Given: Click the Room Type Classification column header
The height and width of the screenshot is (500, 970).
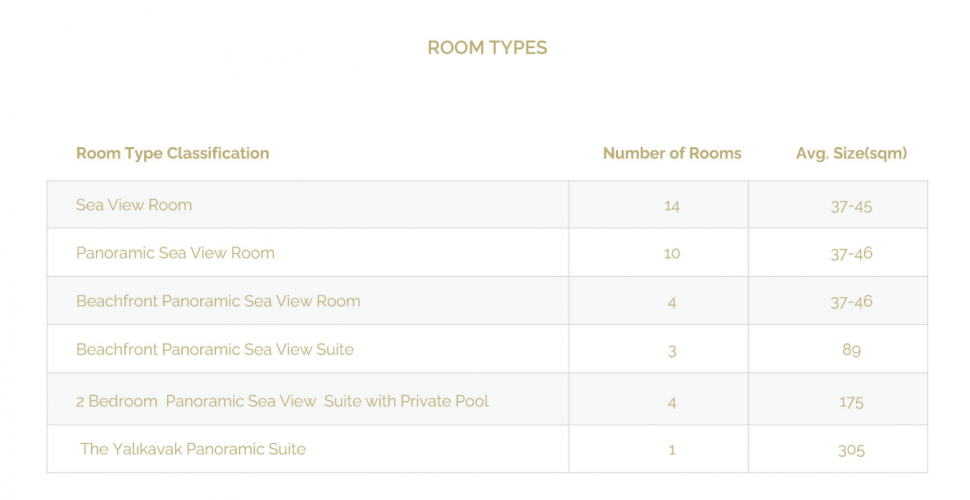Looking at the screenshot, I should pos(172,153).
